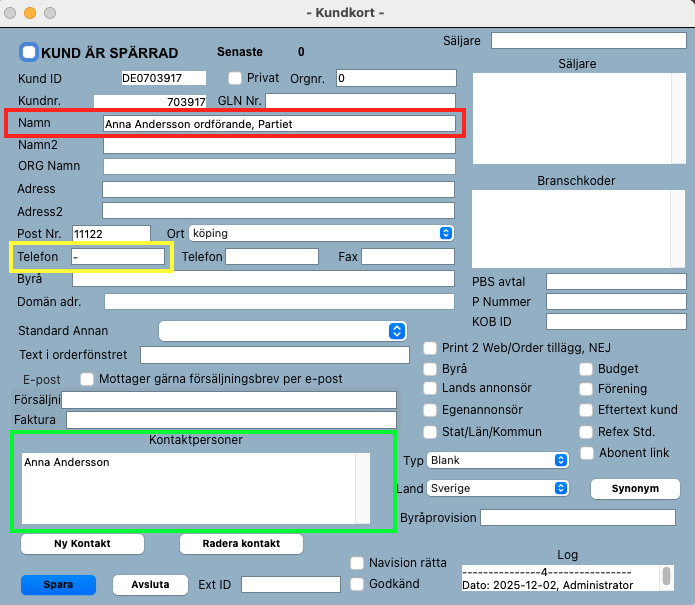Toggle the Abonent link checkbox
This screenshot has width=695, height=605.
(x=586, y=453)
